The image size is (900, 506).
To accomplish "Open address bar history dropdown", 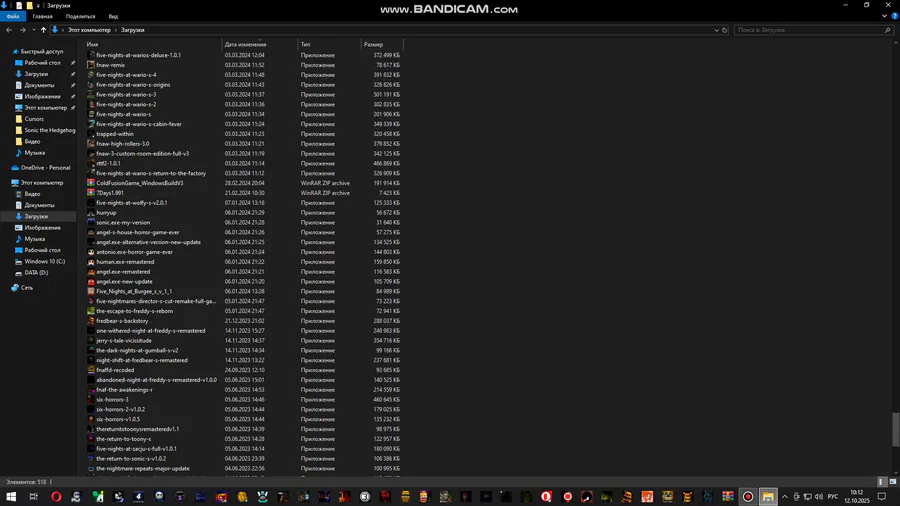I will point(716,30).
